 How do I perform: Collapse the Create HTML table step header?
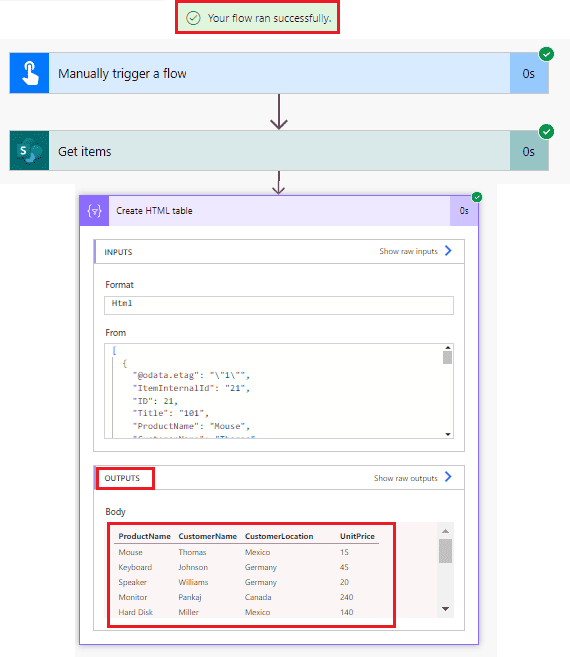pos(279,211)
